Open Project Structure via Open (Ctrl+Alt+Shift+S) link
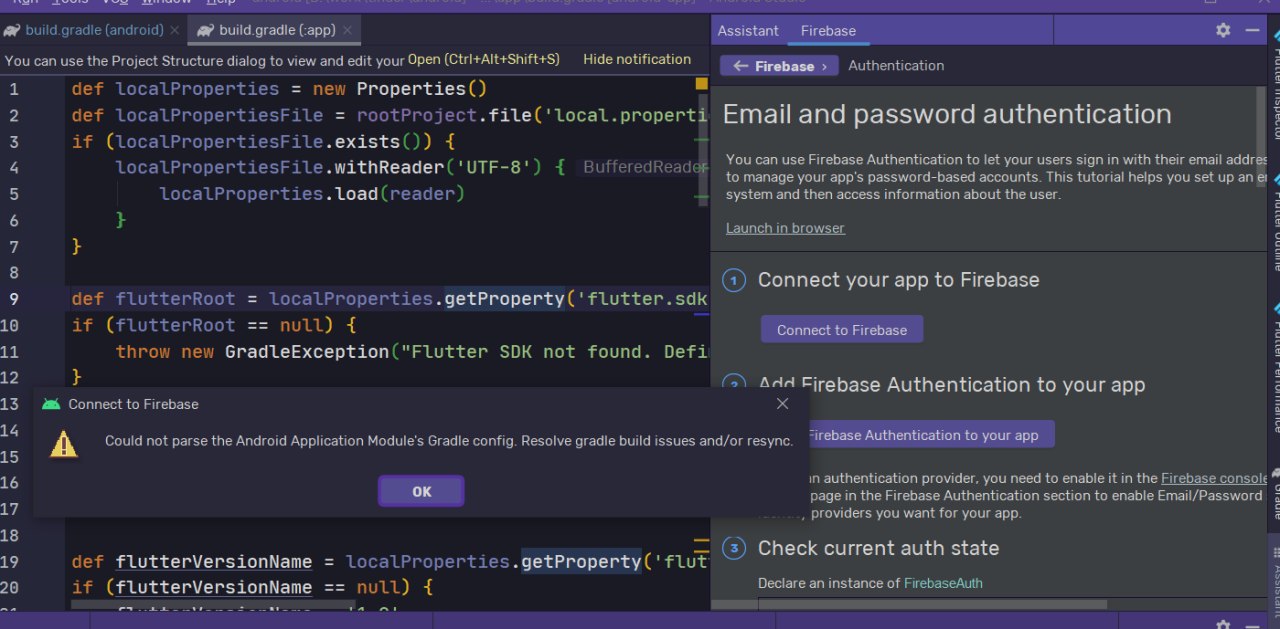 [483, 59]
